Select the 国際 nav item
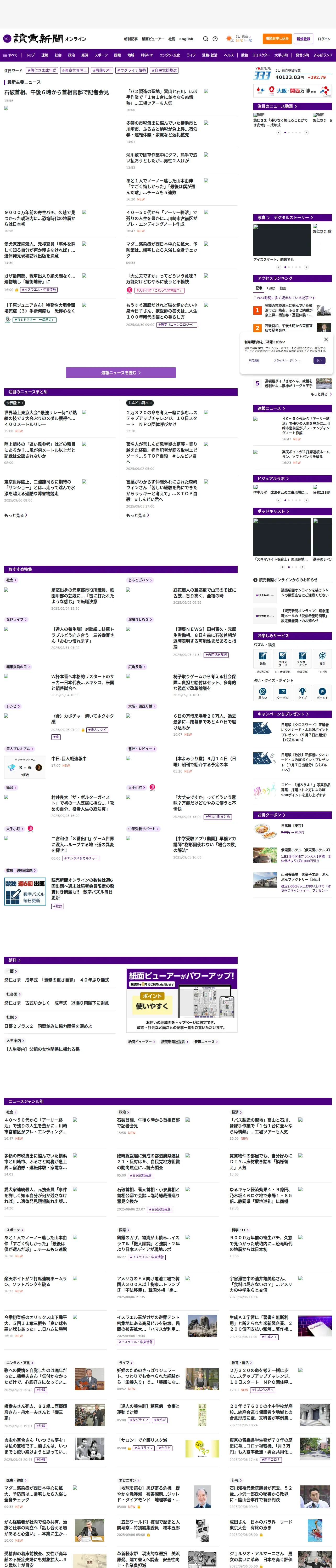Screen dimensions: 336x1568 pos(118,55)
